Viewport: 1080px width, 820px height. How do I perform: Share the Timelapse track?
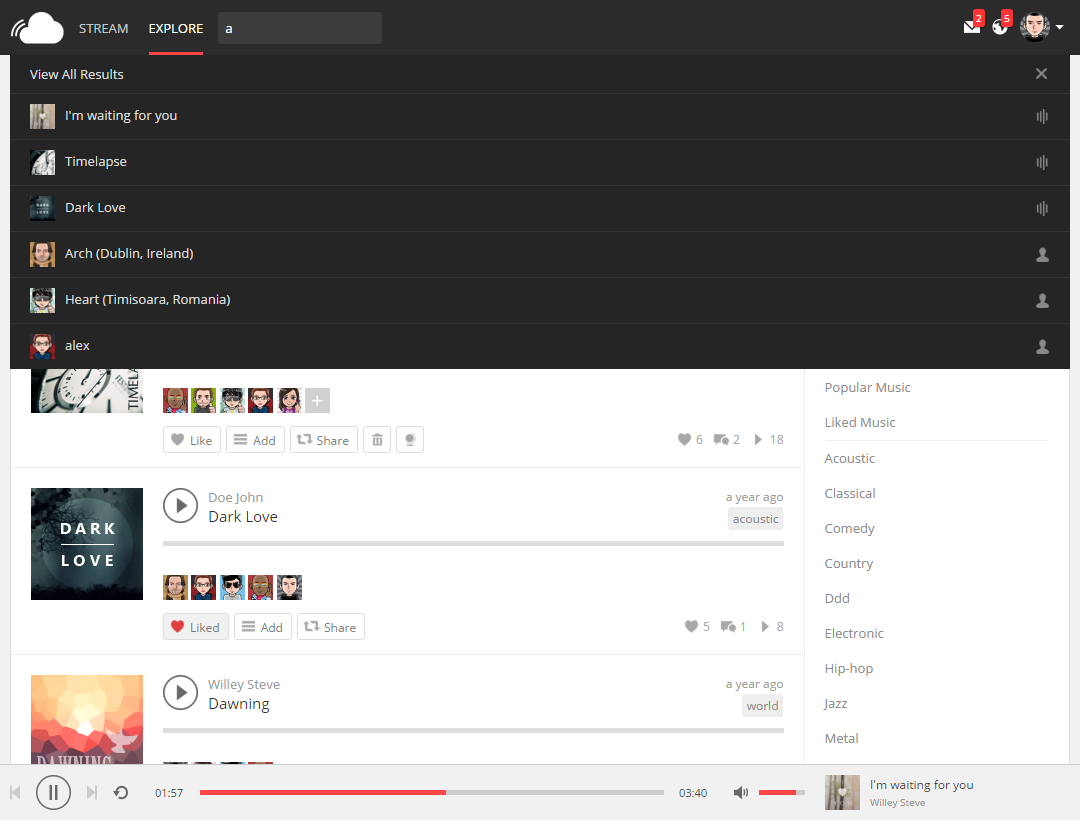click(324, 440)
